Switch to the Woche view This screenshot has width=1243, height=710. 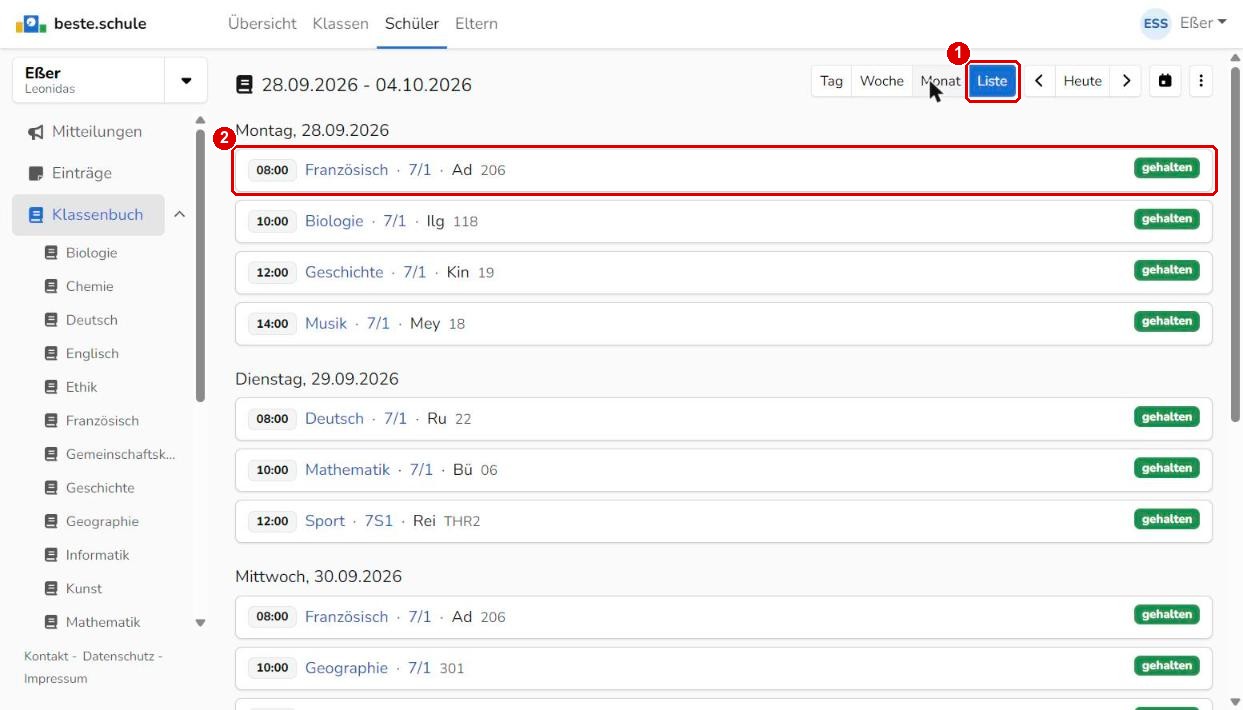pyautogui.click(x=881, y=81)
